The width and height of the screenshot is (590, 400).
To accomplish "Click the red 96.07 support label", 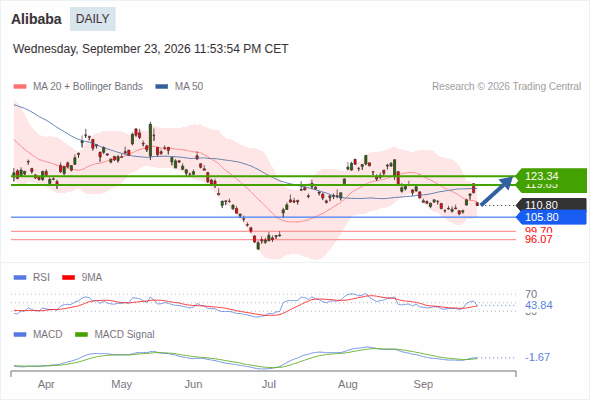I will pyautogui.click(x=538, y=239).
